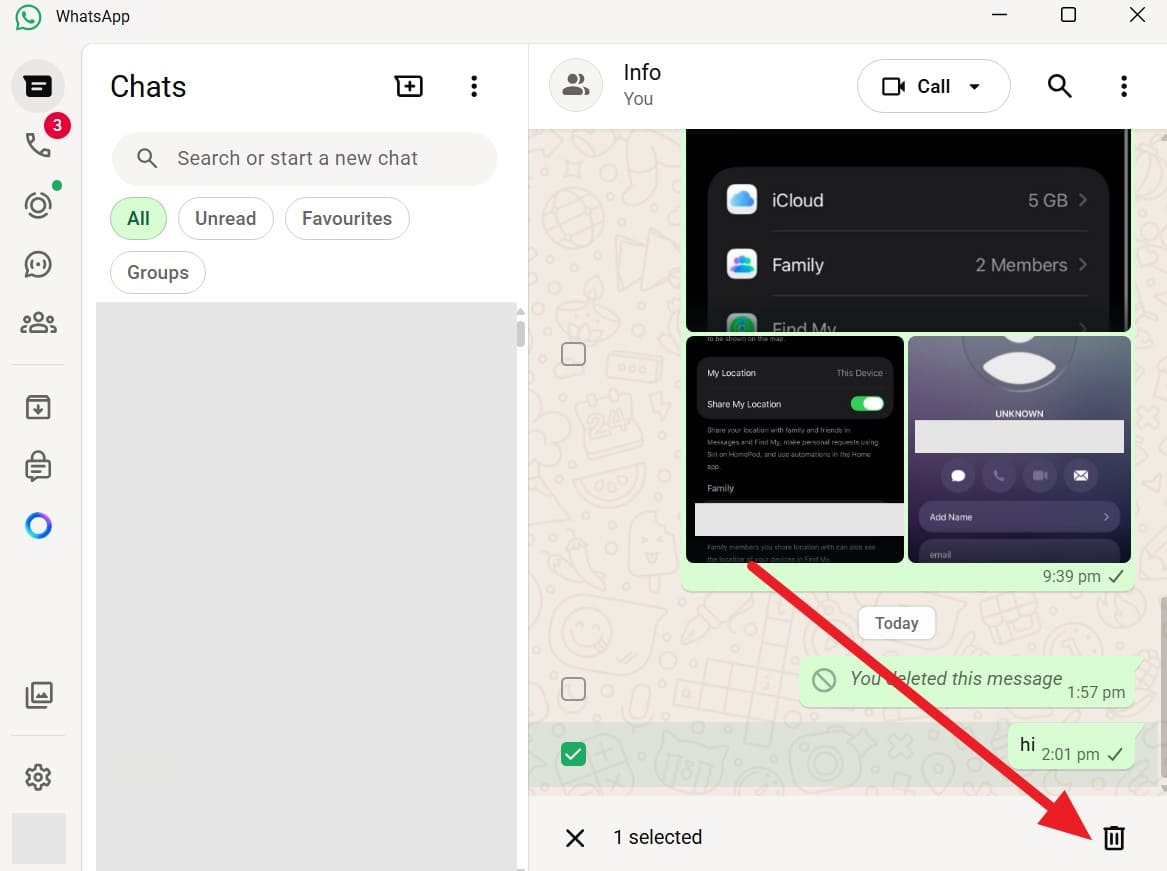Click the chat list scrollbar

click(x=520, y=333)
